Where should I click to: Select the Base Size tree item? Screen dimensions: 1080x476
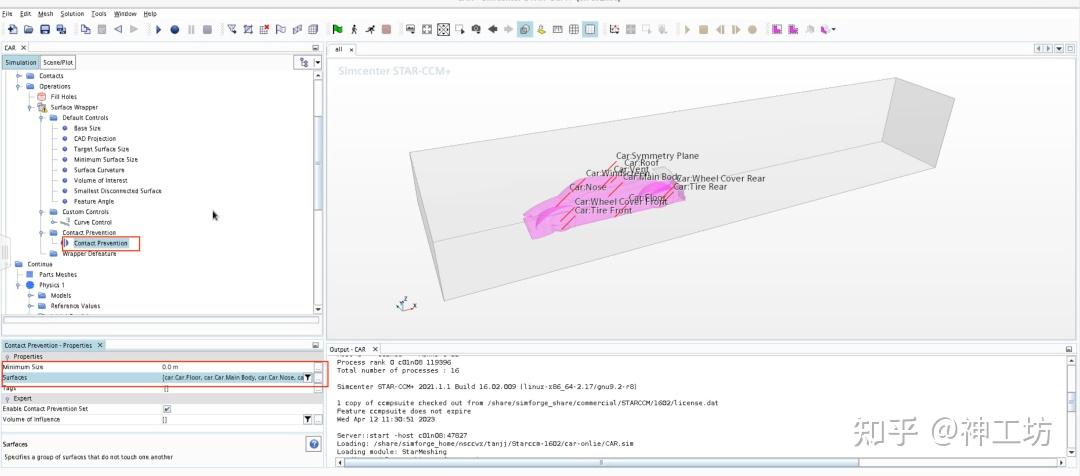coord(87,128)
